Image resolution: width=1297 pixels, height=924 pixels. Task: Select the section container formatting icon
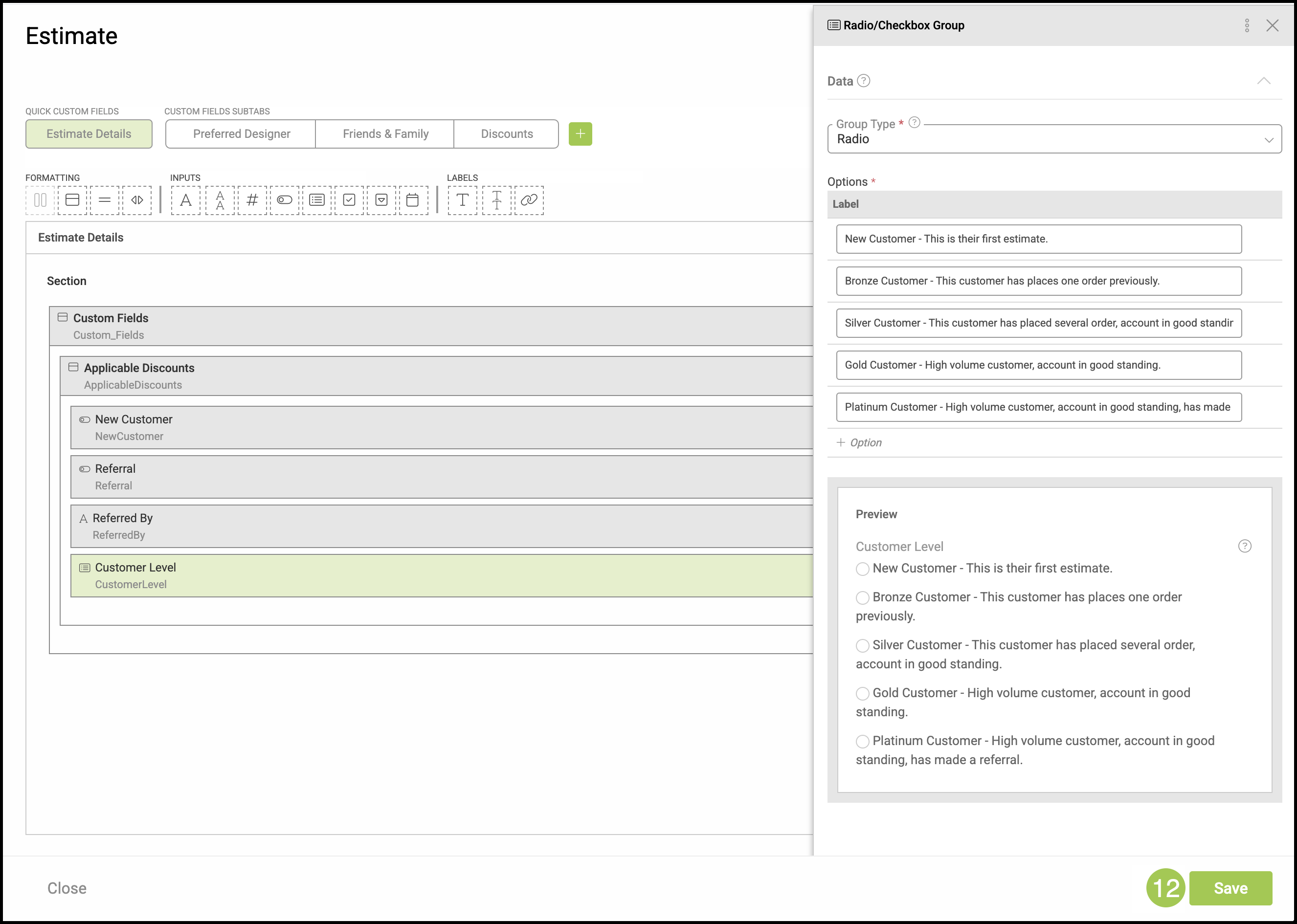point(72,199)
